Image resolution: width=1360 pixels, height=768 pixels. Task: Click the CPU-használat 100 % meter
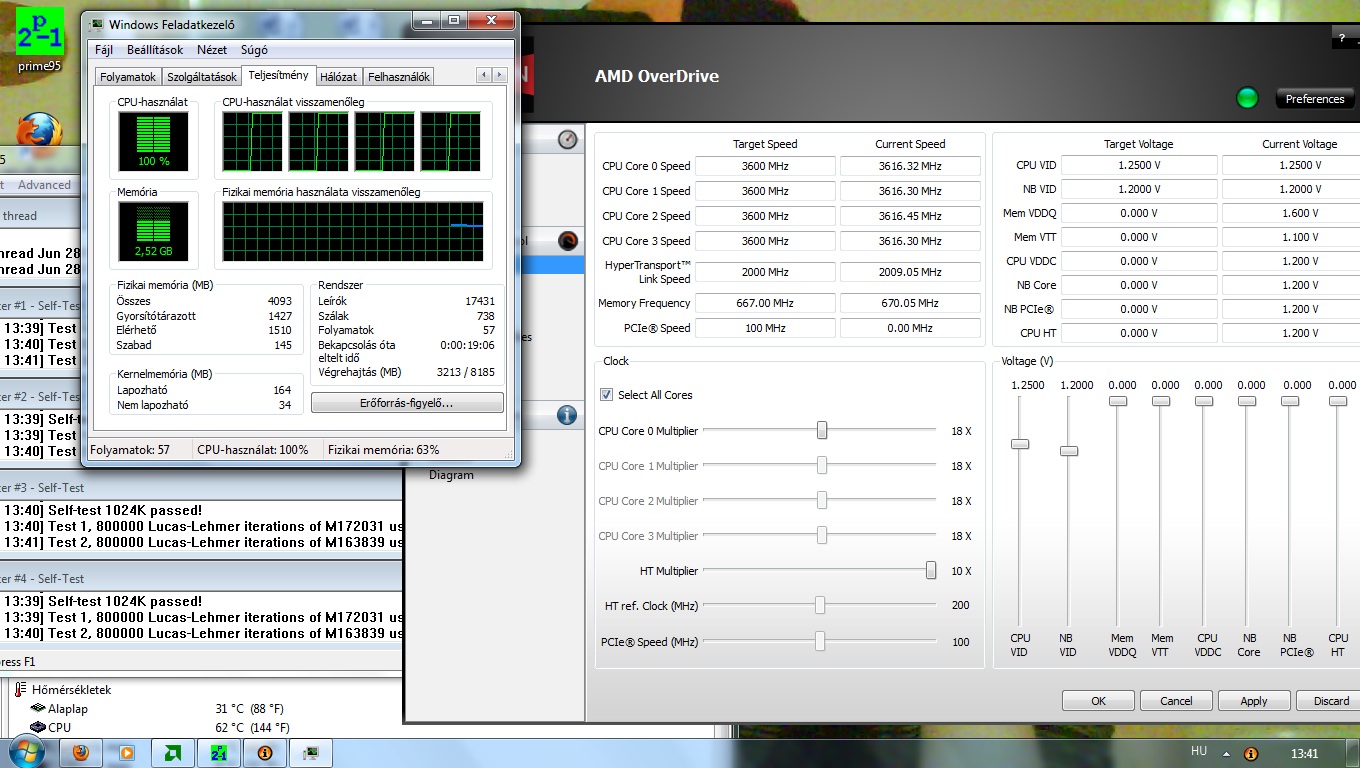point(153,140)
